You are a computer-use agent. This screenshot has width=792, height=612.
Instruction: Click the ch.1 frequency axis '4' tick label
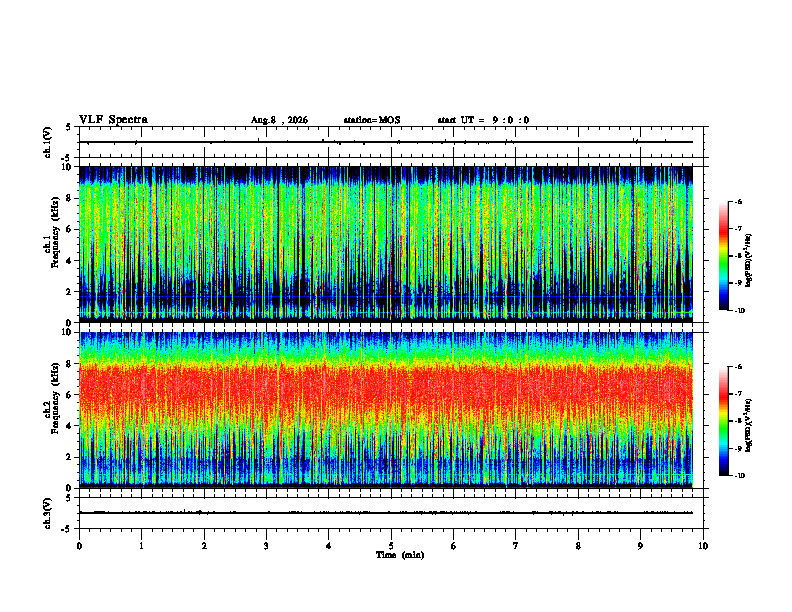[x=69, y=261]
